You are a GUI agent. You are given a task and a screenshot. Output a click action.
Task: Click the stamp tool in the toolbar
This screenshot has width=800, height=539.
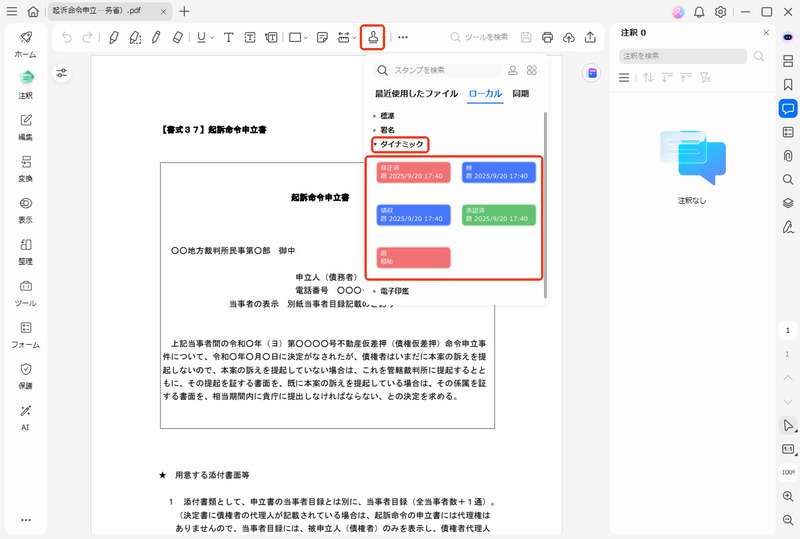point(372,38)
